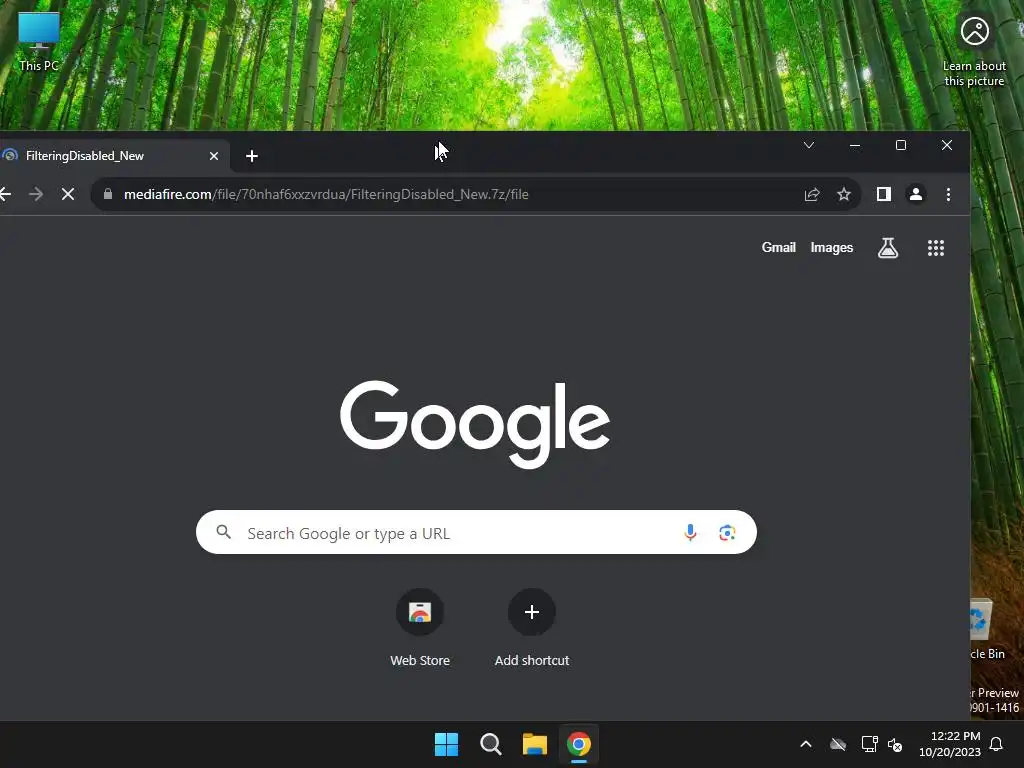Click Add shortcut button
Image resolution: width=1024 pixels, height=768 pixels.
click(x=532, y=629)
